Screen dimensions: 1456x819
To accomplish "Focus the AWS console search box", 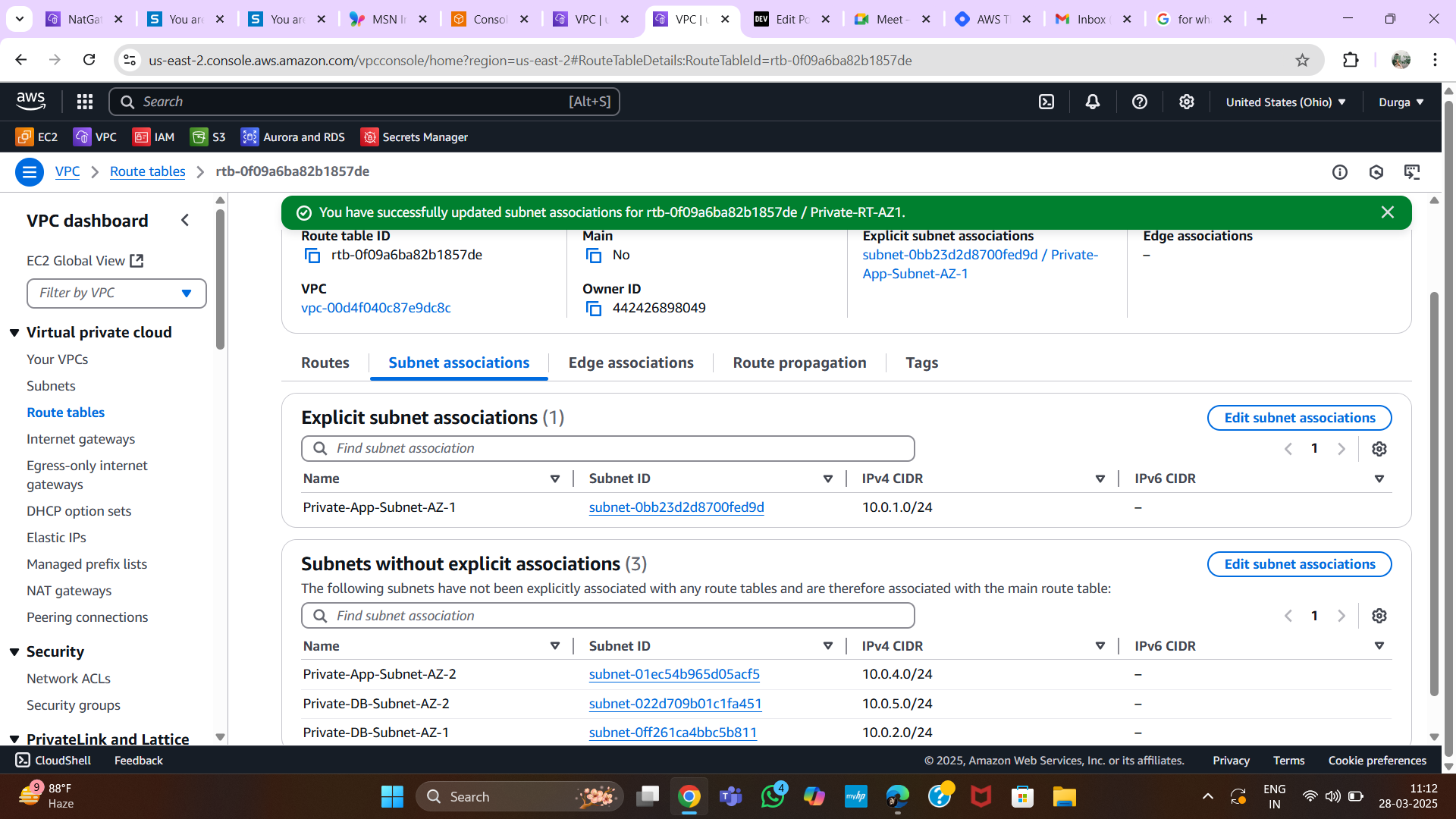I will [x=364, y=102].
